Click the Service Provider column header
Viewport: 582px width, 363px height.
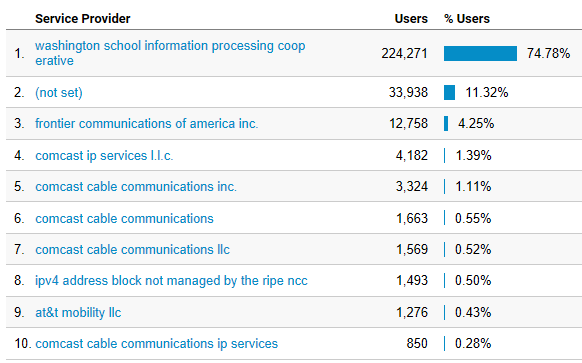coord(82,19)
